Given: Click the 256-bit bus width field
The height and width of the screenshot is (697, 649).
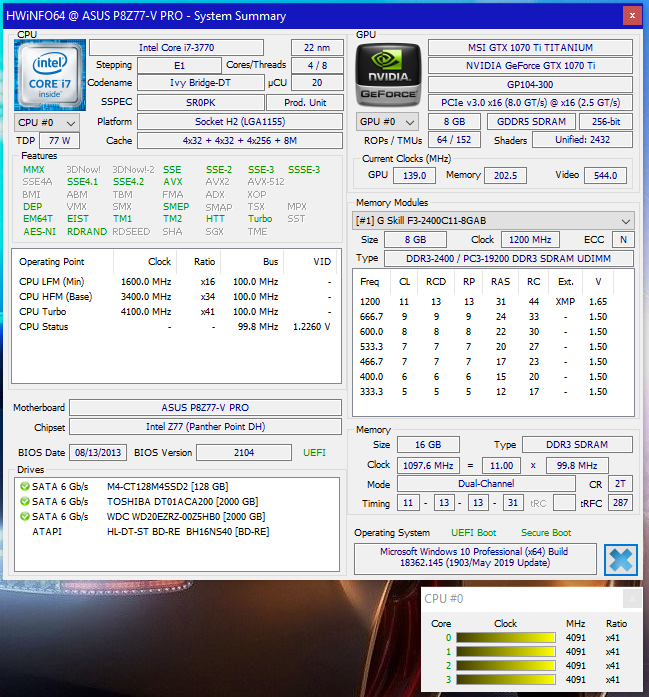Looking at the screenshot, I should pyautogui.click(x=606, y=121).
